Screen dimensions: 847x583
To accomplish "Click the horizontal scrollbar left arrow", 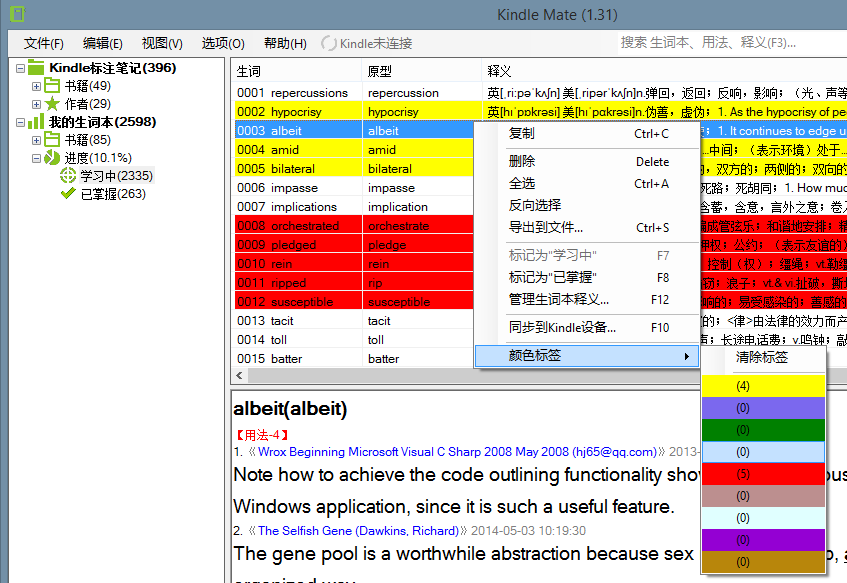I will coord(240,375).
